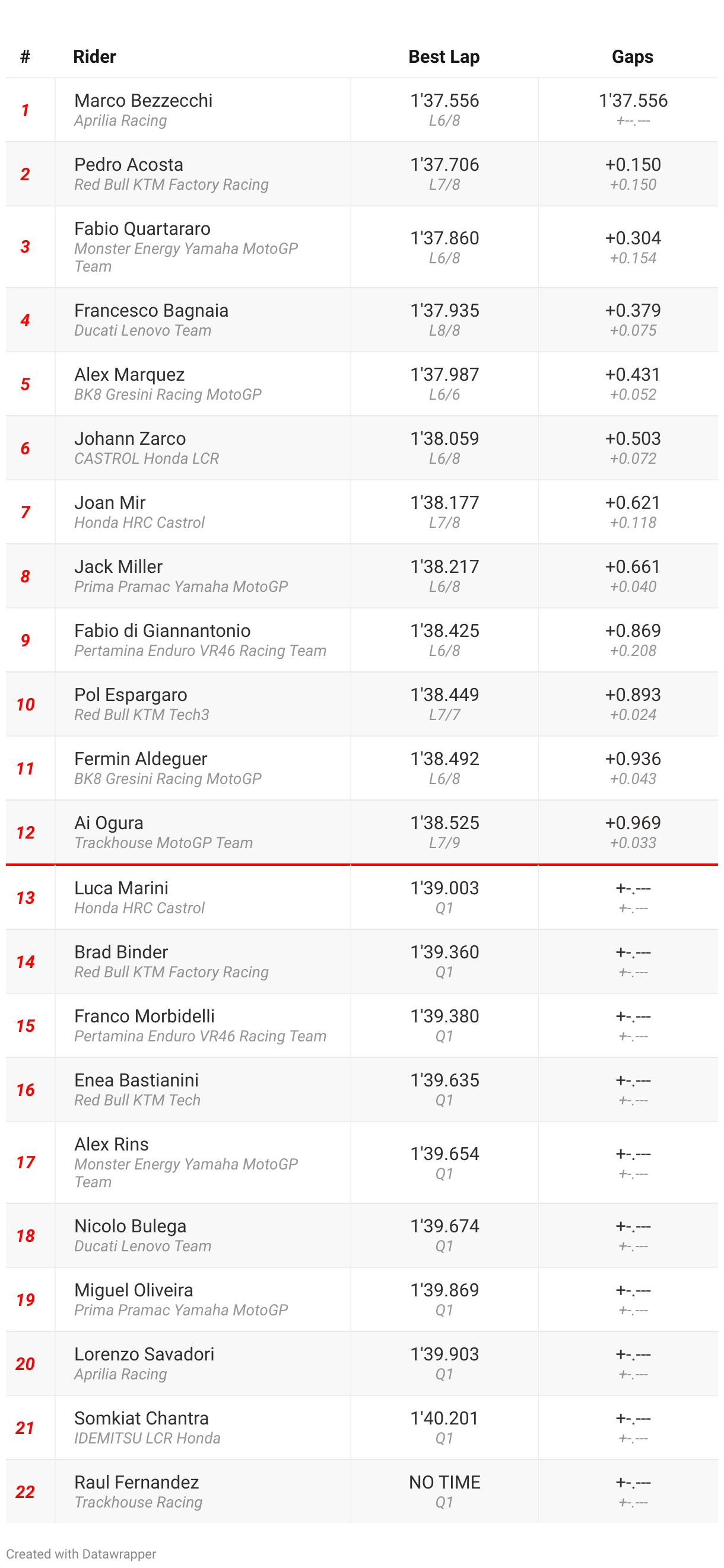The image size is (724, 1568).
Task: Select Jack Miller rider name
Action: click(x=118, y=567)
